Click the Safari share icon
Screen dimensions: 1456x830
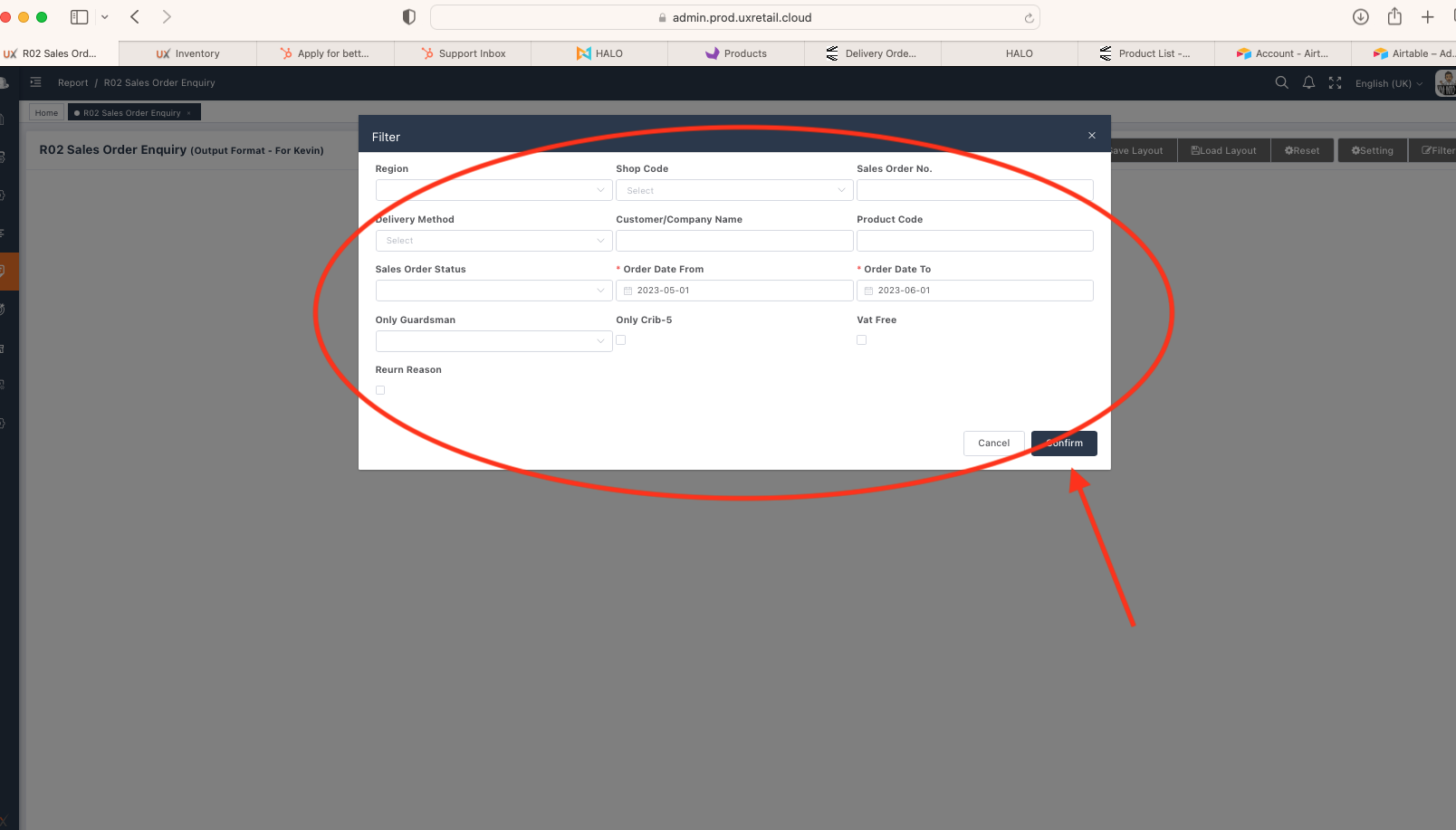pyautogui.click(x=1394, y=17)
